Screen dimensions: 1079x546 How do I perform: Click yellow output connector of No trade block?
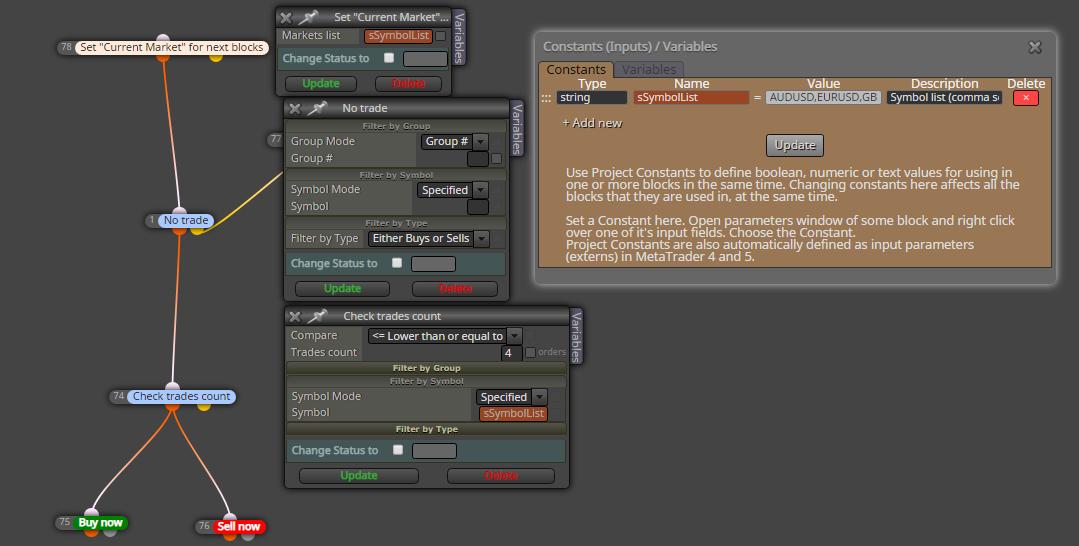pyautogui.click(x=197, y=230)
